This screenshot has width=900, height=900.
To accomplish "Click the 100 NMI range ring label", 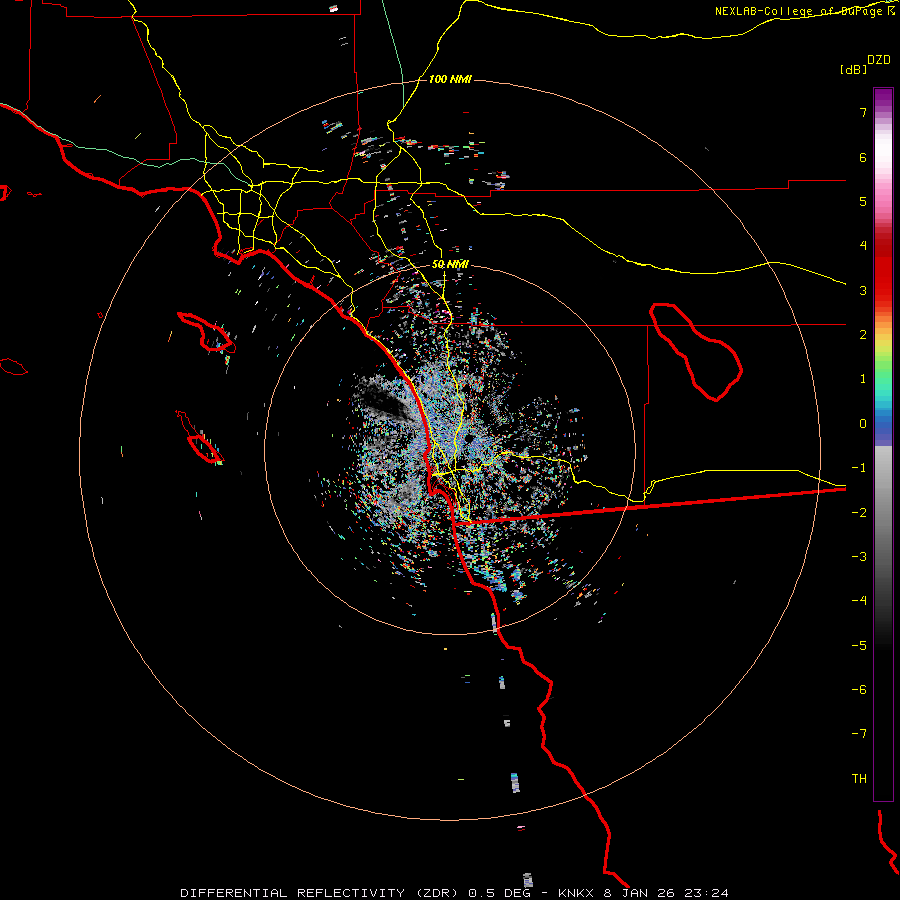I will pyautogui.click(x=450, y=79).
